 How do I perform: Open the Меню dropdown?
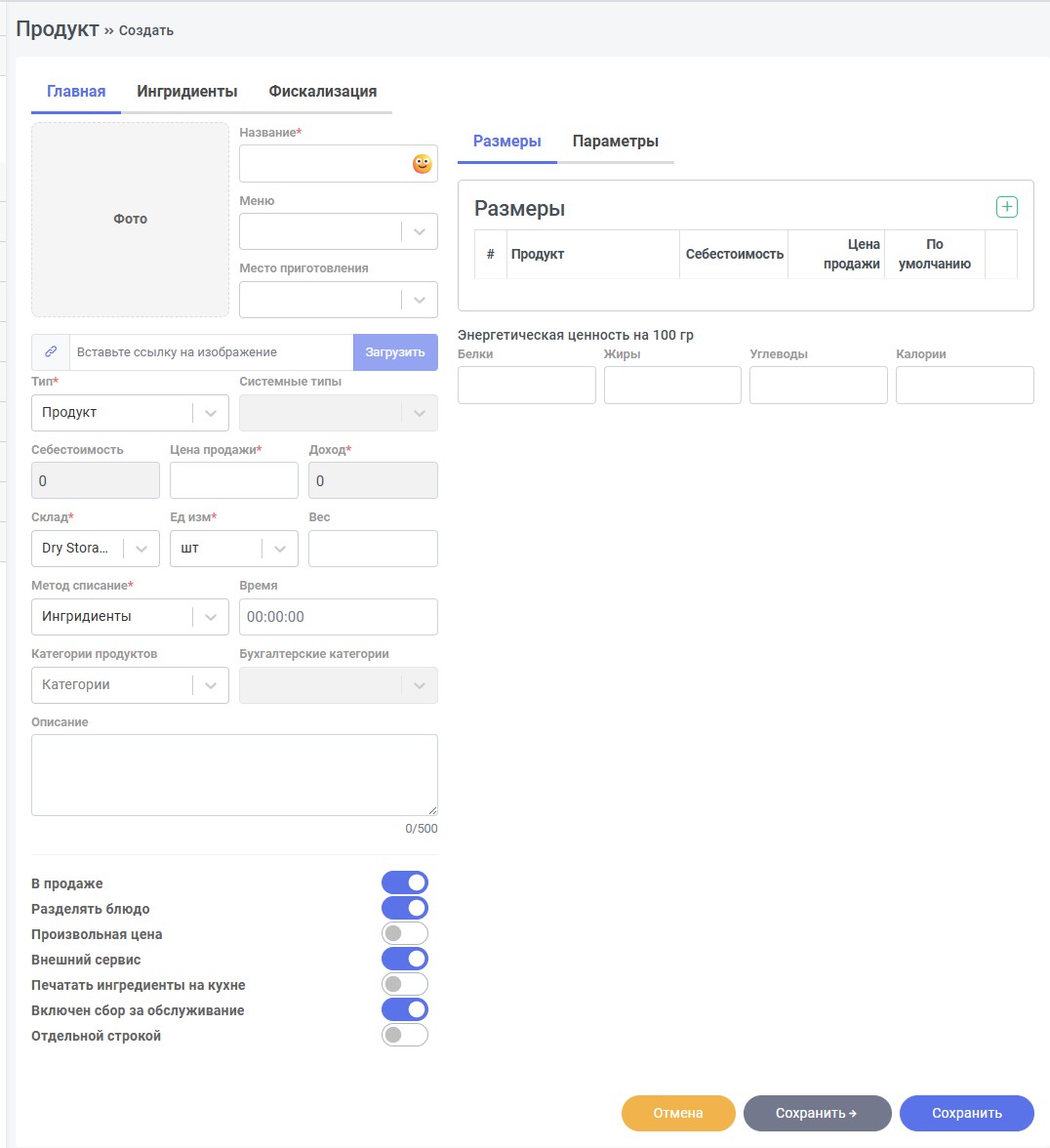click(x=338, y=231)
